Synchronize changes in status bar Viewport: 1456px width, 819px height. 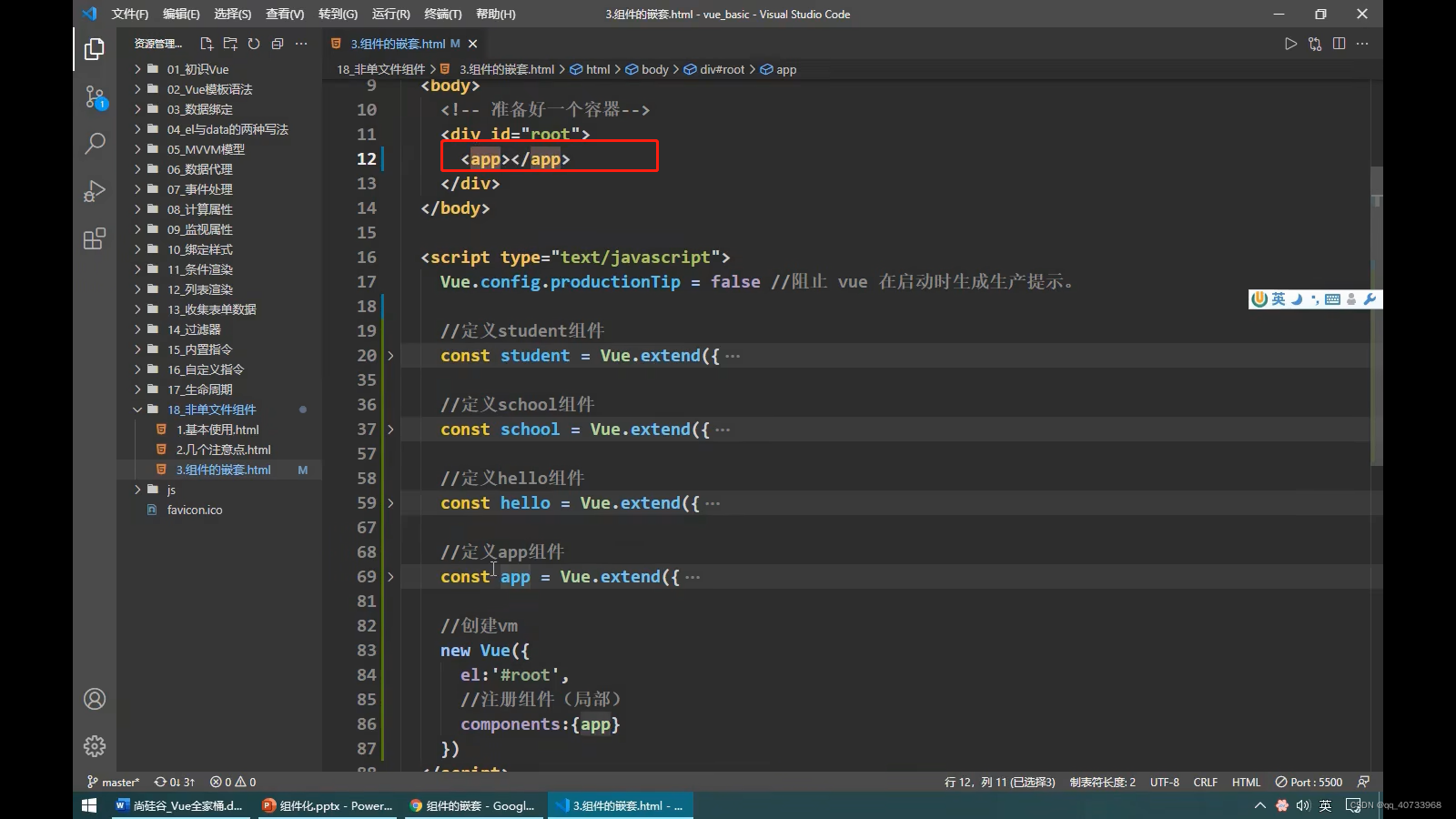pyautogui.click(x=175, y=782)
